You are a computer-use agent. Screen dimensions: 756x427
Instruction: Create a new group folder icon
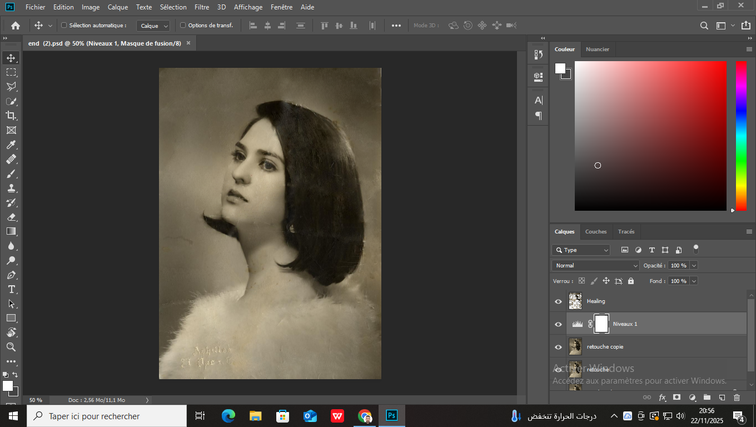pyautogui.click(x=706, y=397)
